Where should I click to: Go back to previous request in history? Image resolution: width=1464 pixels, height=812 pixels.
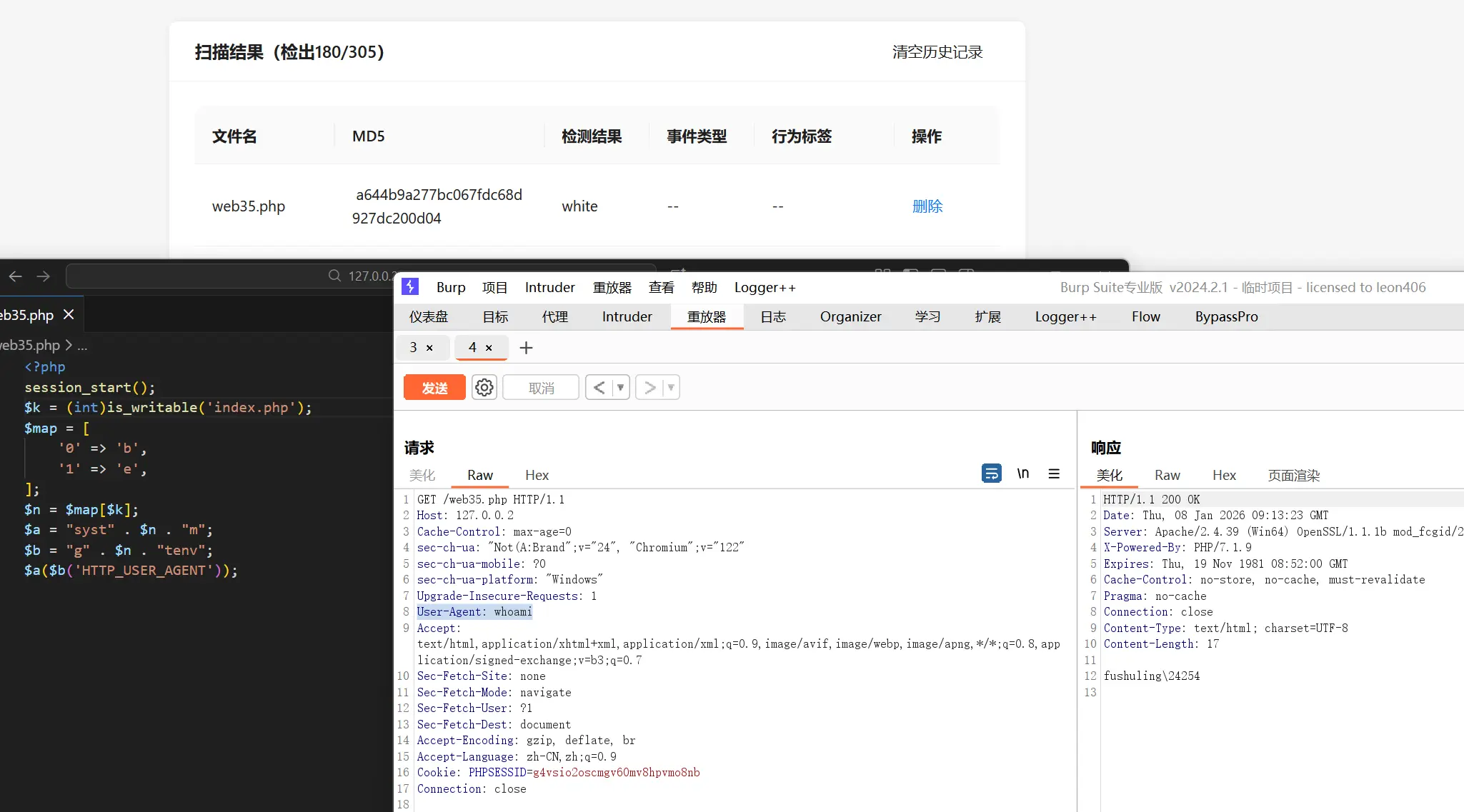click(599, 388)
